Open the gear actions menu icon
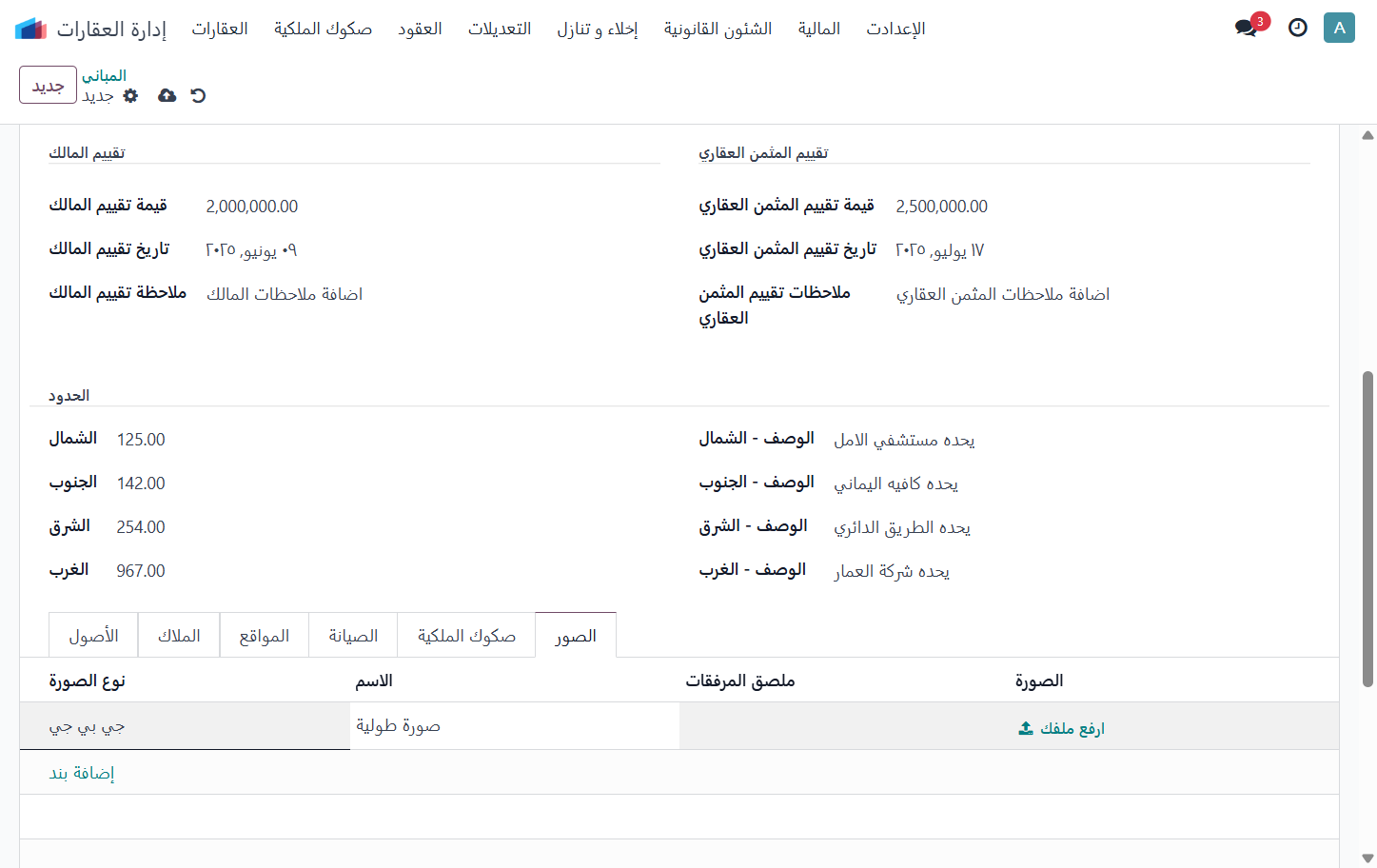This screenshot has height=868, width=1377. tap(131, 95)
